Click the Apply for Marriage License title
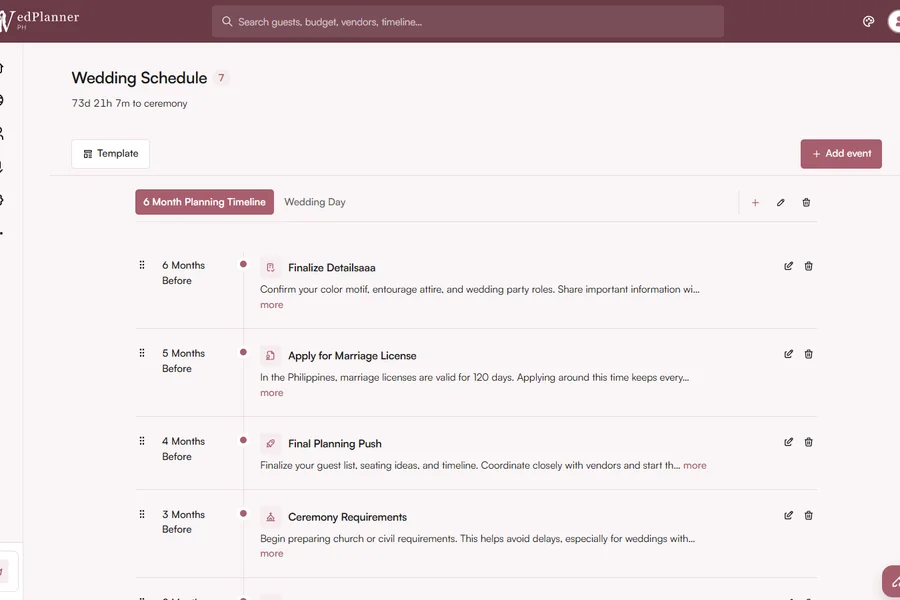 click(x=352, y=356)
